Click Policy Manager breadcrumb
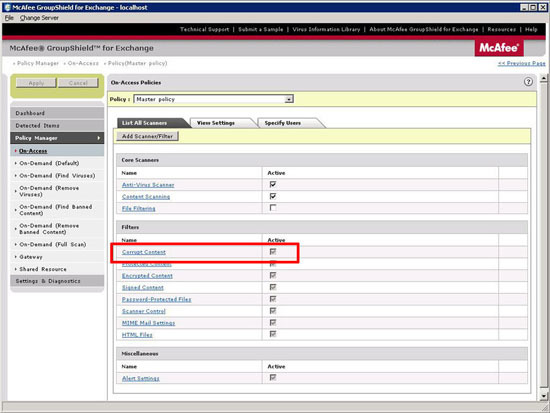550x413 pixels. (x=38, y=63)
